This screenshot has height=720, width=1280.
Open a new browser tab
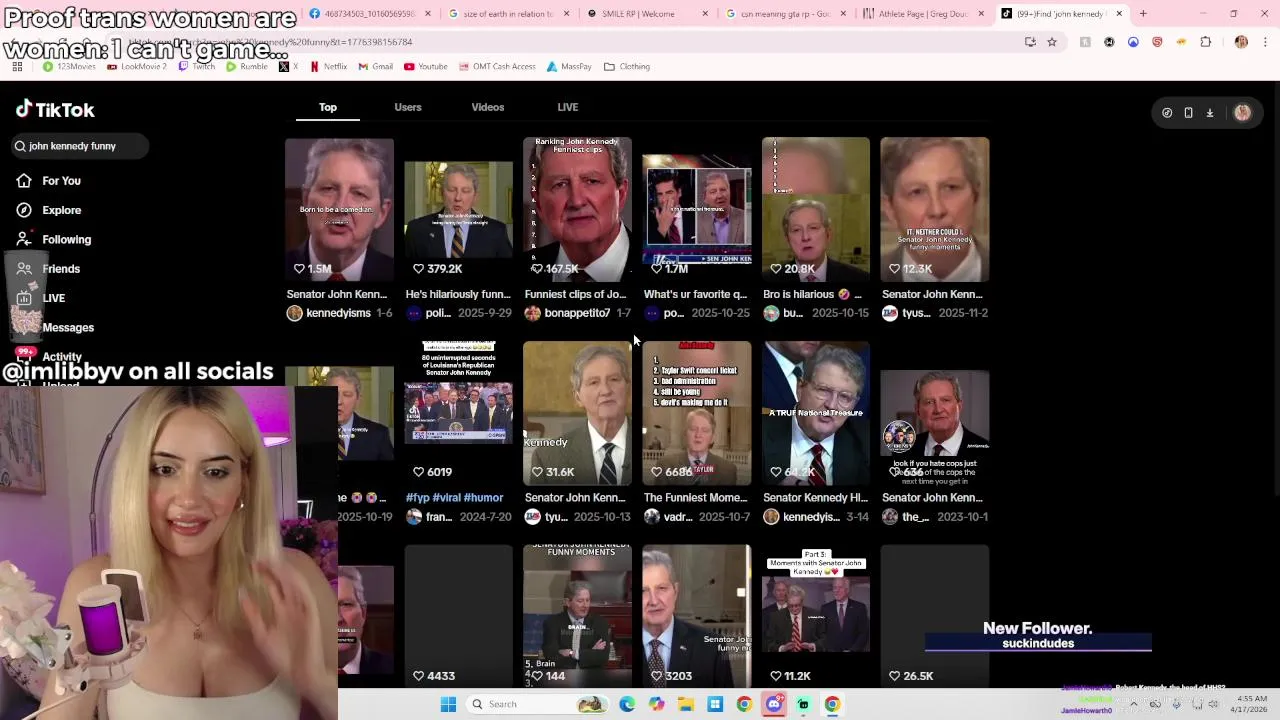click(1143, 14)
